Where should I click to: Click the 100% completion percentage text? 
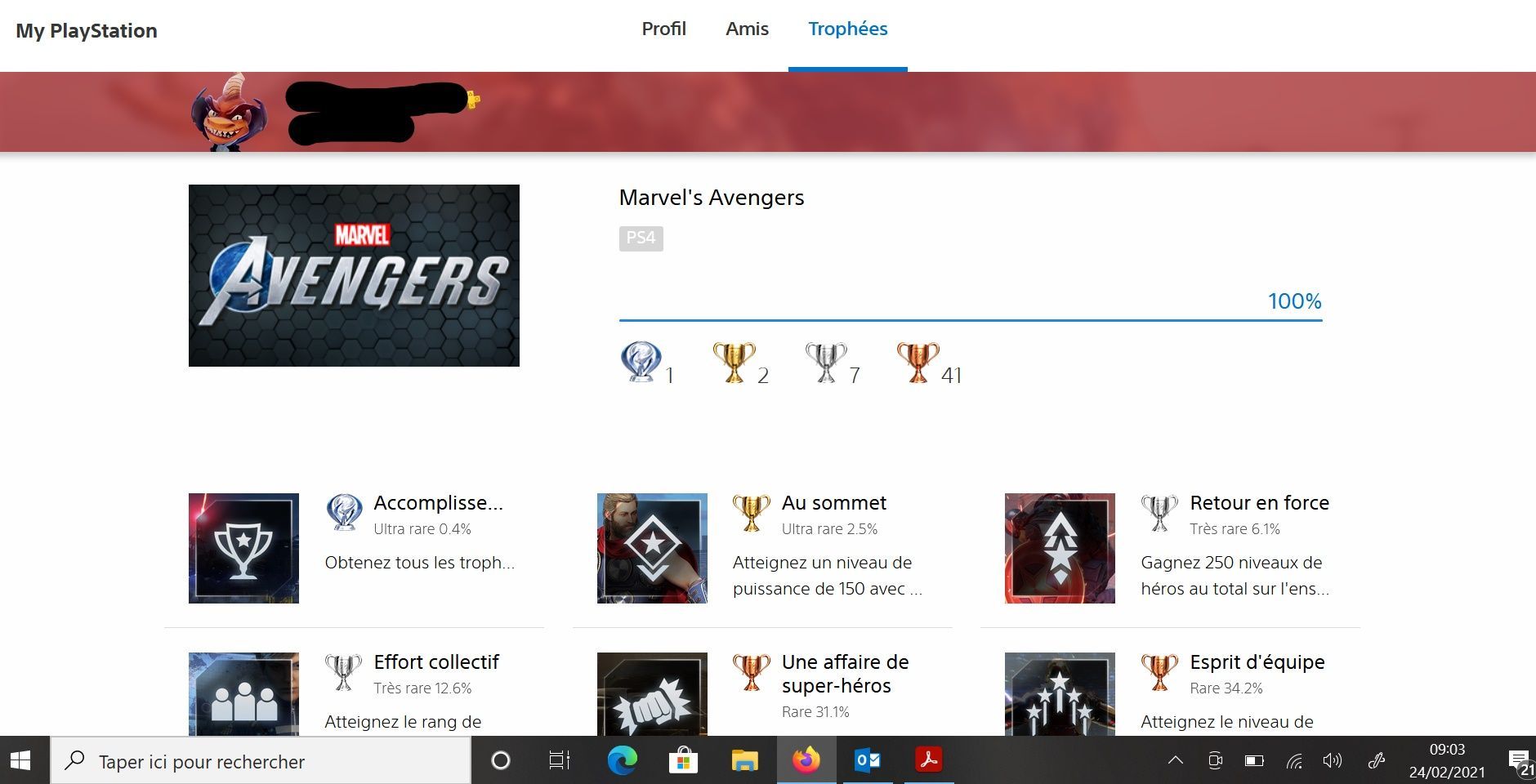(1294, 301)
